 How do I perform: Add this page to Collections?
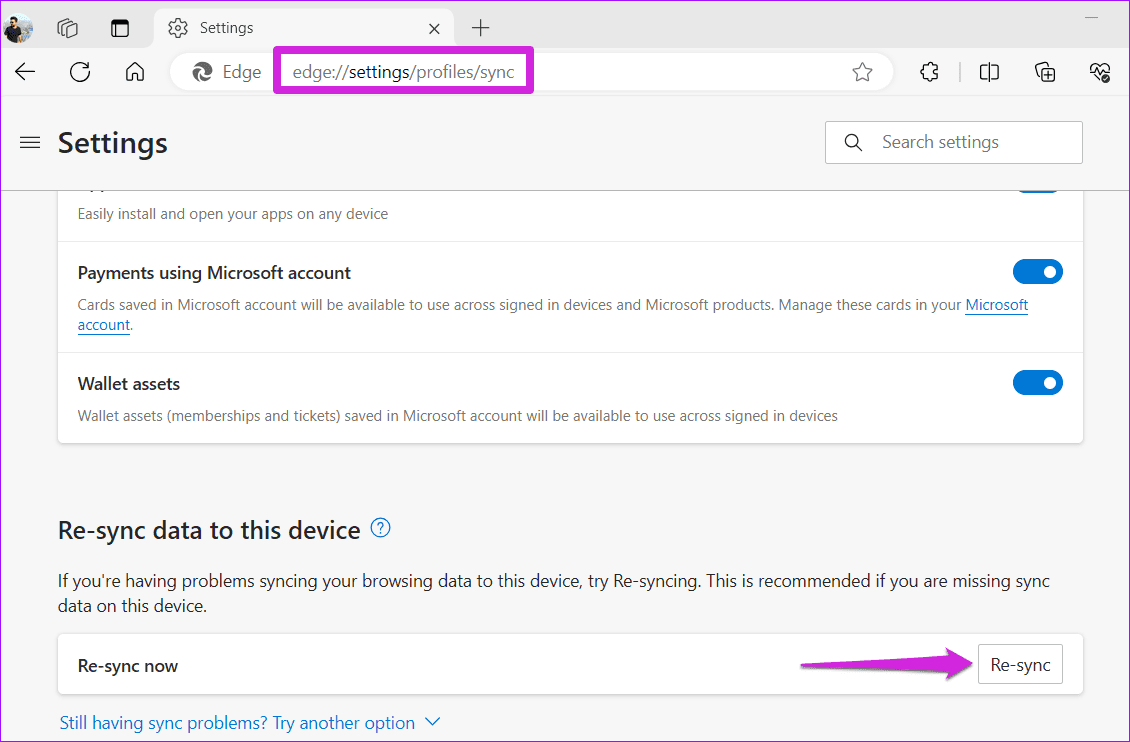coord(1045,71)
